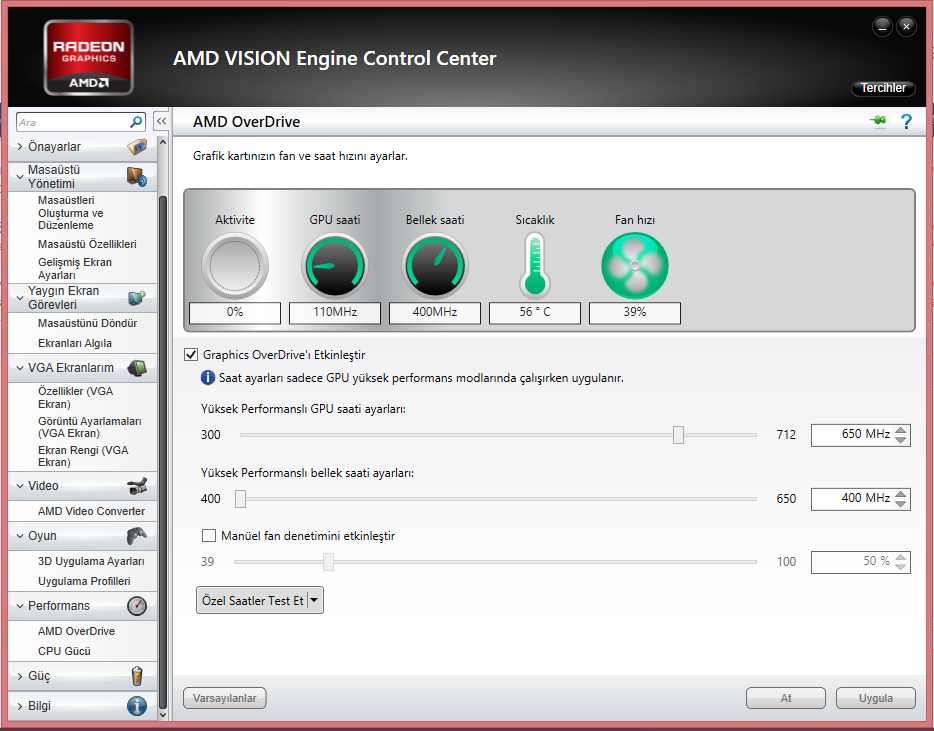The width and height of the screenshot is (934, 731).
Task: Click the search magnifier icon
Action: (136, 122)
